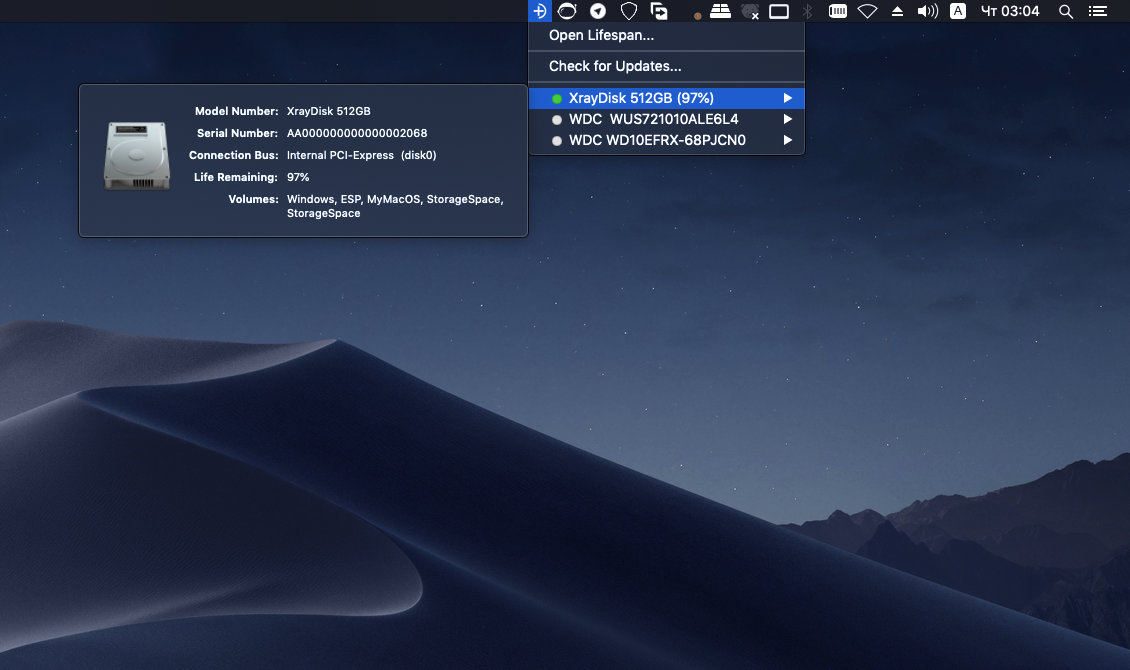Click the Lifespan menu bar icon
Viewport: 1130px width, 670px height.
click(539, 11)
